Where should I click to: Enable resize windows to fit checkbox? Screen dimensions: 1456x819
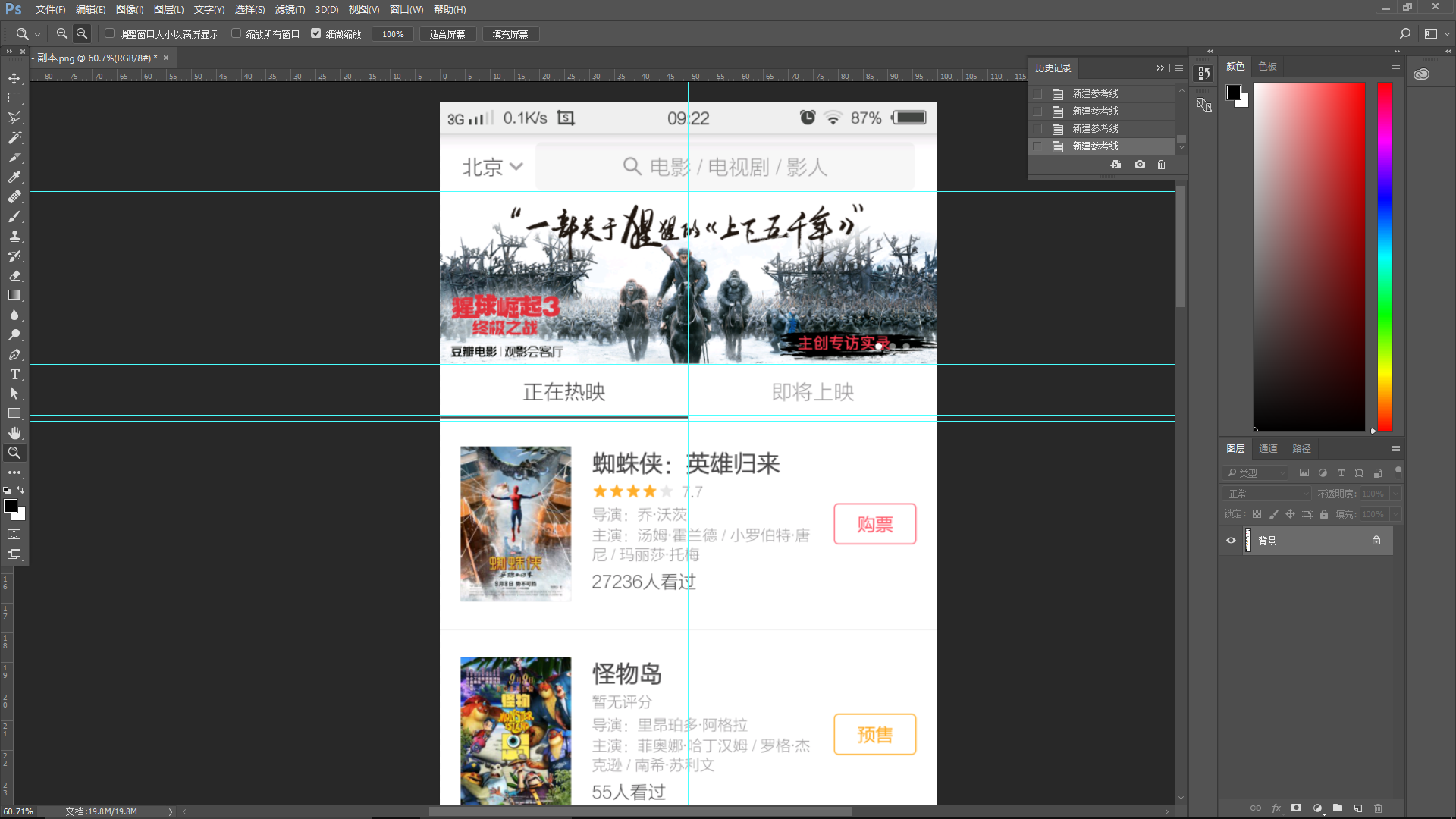pos(109,33)
